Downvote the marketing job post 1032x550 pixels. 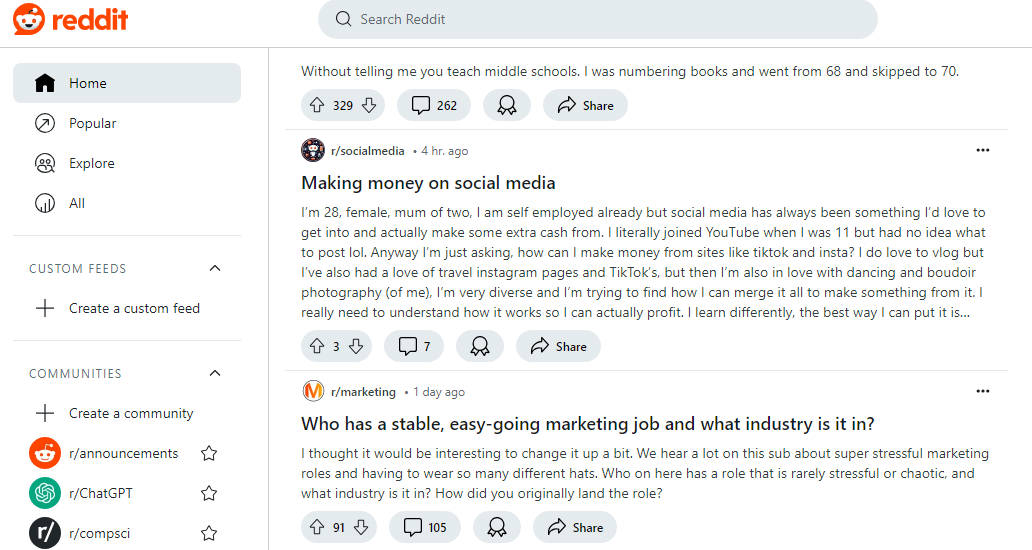361,527
